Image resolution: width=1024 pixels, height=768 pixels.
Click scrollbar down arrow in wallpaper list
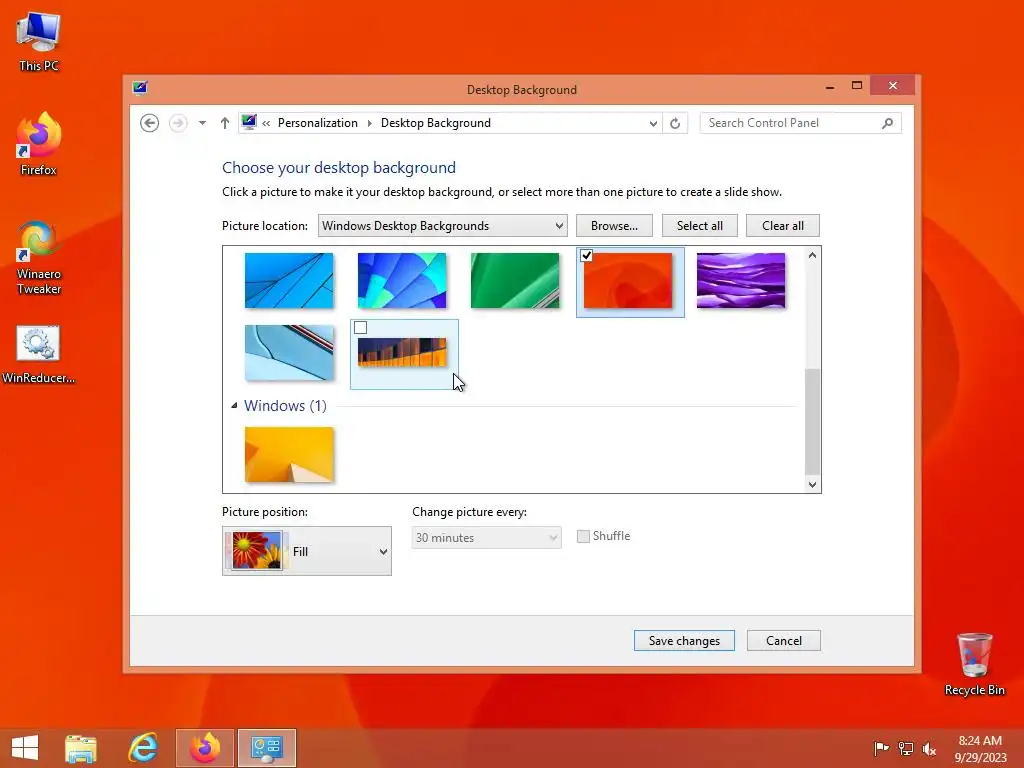812,485
